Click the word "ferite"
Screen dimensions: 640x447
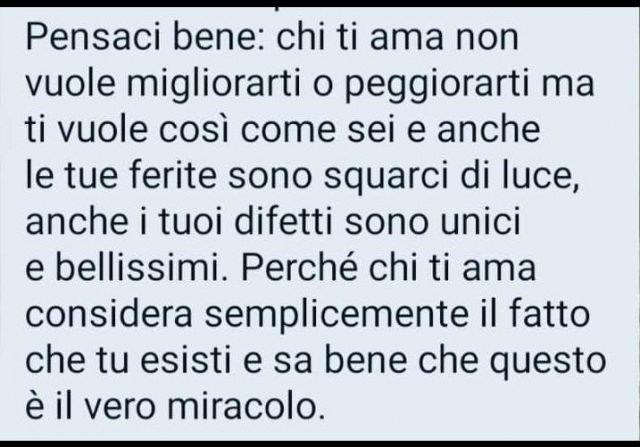173,175
